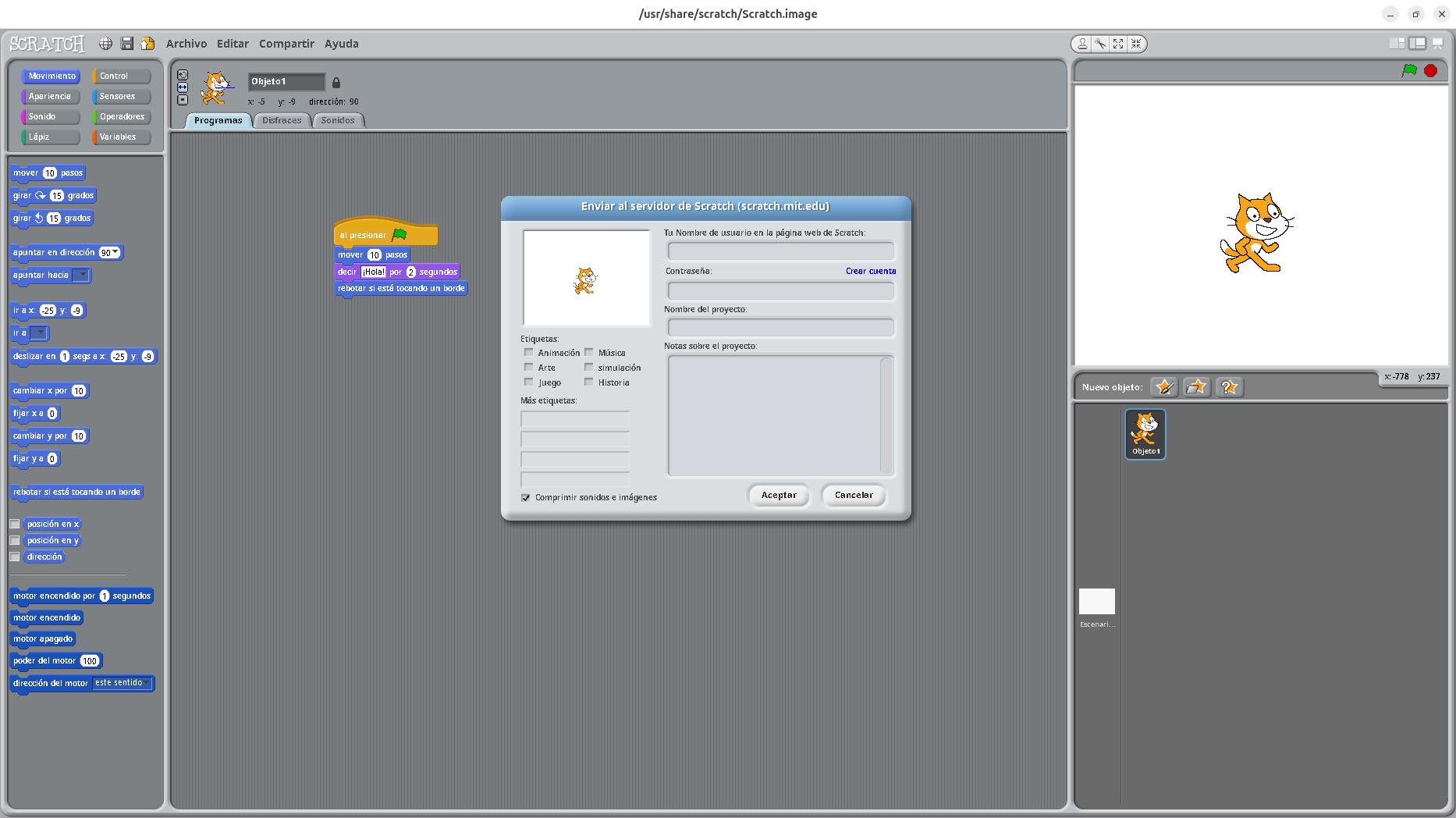Image resolution: width=1456 pixels, height=818 pixels.
Task: Expand the apuntar hacia dropdown
Action: click(x=82, y=275)
